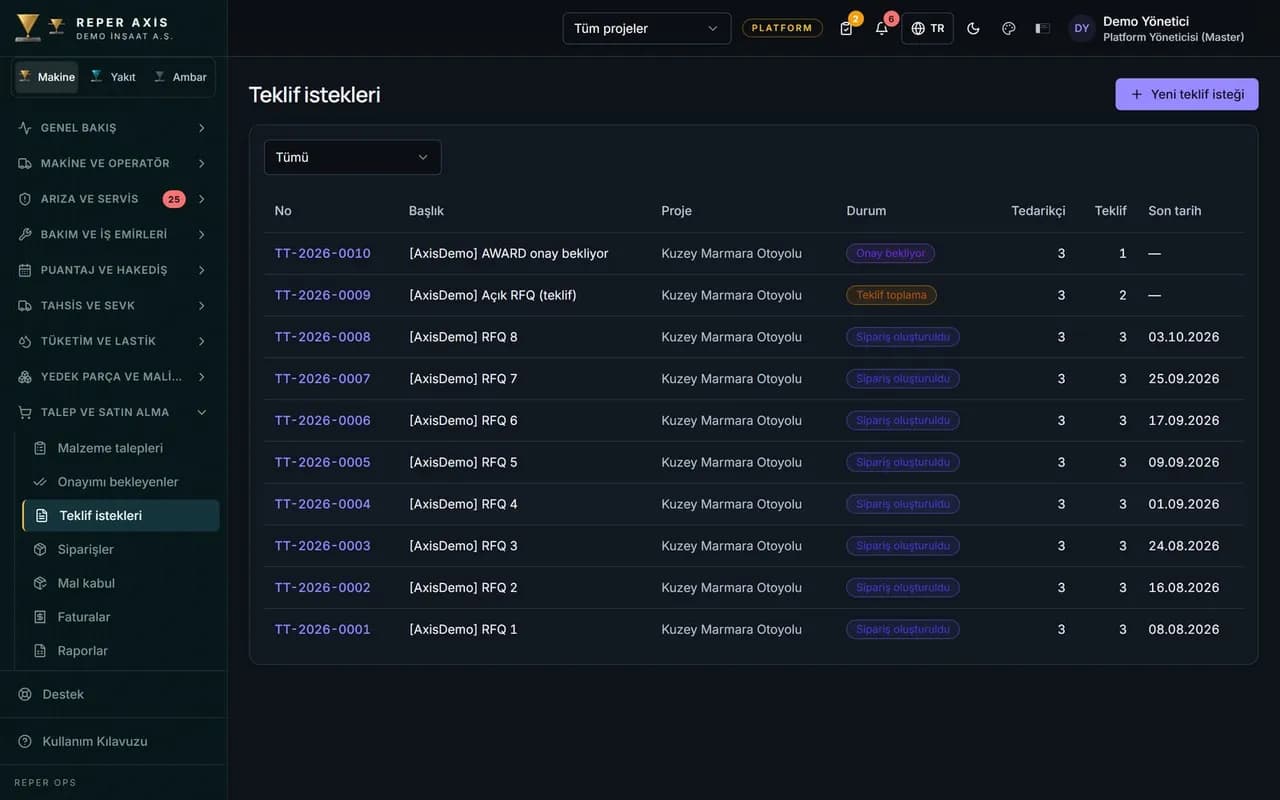Expand Bakım ve İş Emirleri section
The height and width of the screenshot is (800, 1280).
113,234
